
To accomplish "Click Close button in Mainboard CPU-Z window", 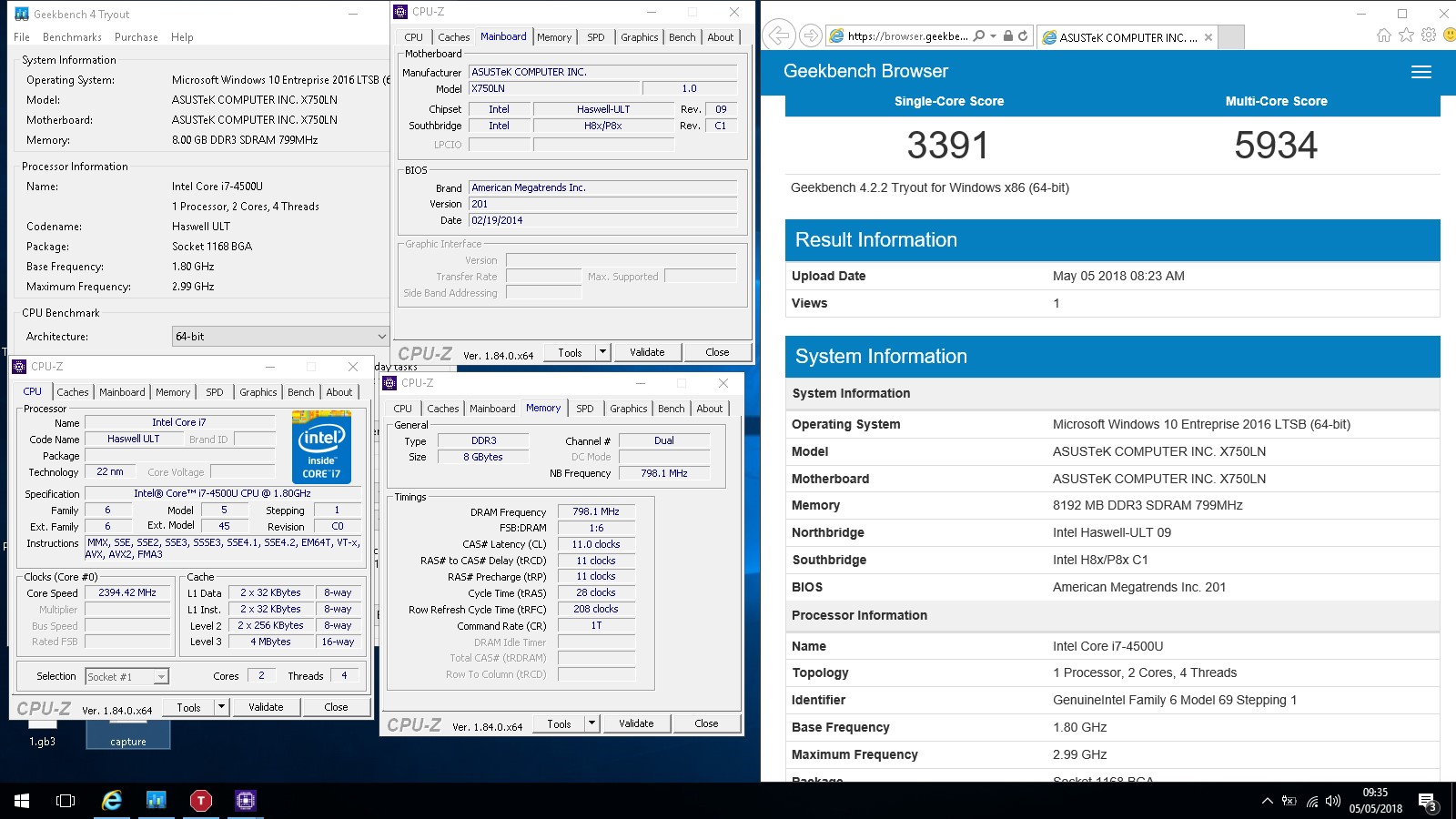I will tap(717, 352).
